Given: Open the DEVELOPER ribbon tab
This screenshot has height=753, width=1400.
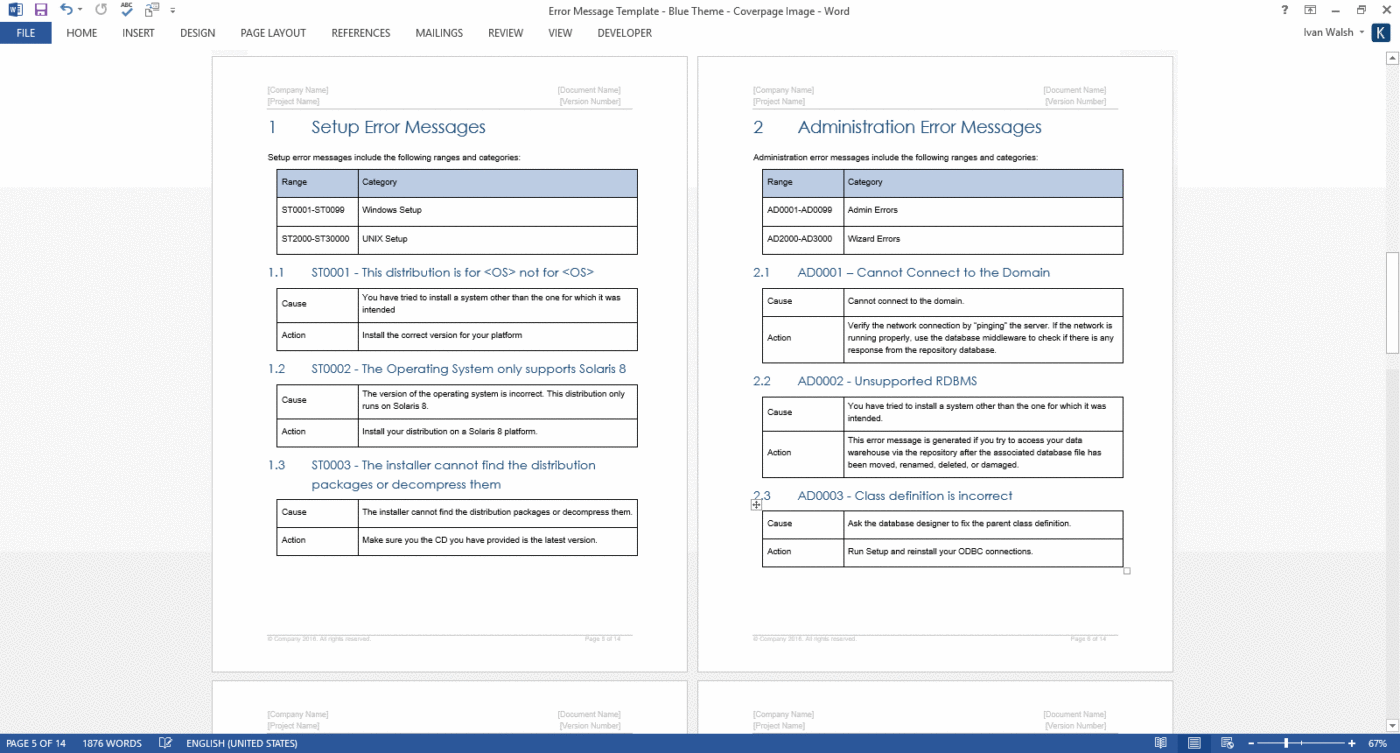Looking at the screenshot, I should (623, 33).
